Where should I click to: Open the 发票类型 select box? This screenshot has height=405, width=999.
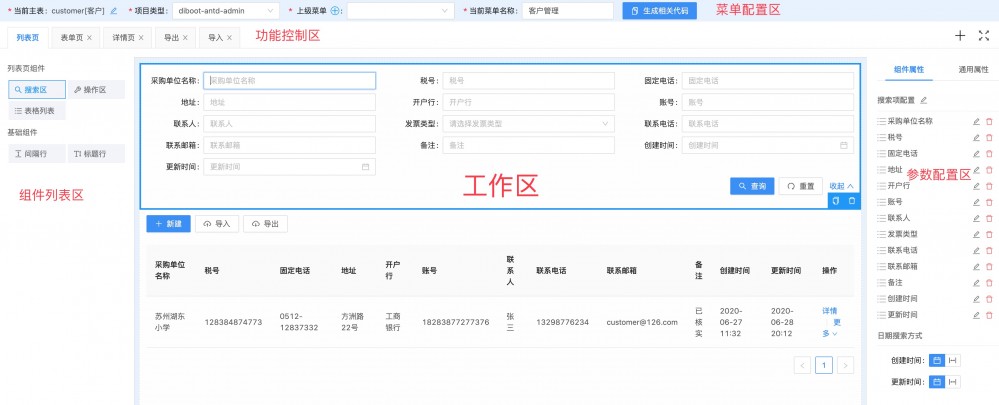[529, 124]
